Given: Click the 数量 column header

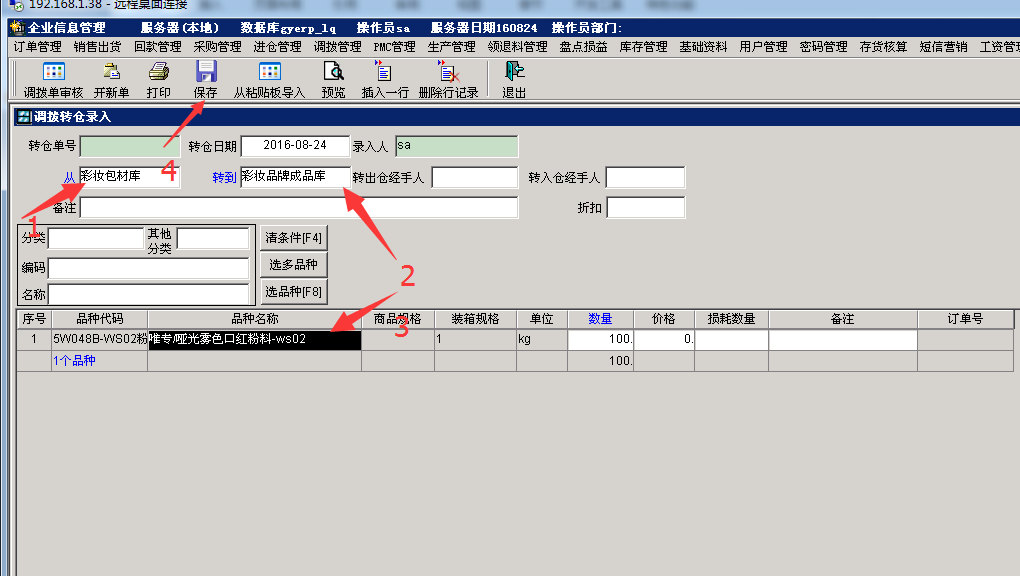Looking at the screenshot, I should [600, 319].
